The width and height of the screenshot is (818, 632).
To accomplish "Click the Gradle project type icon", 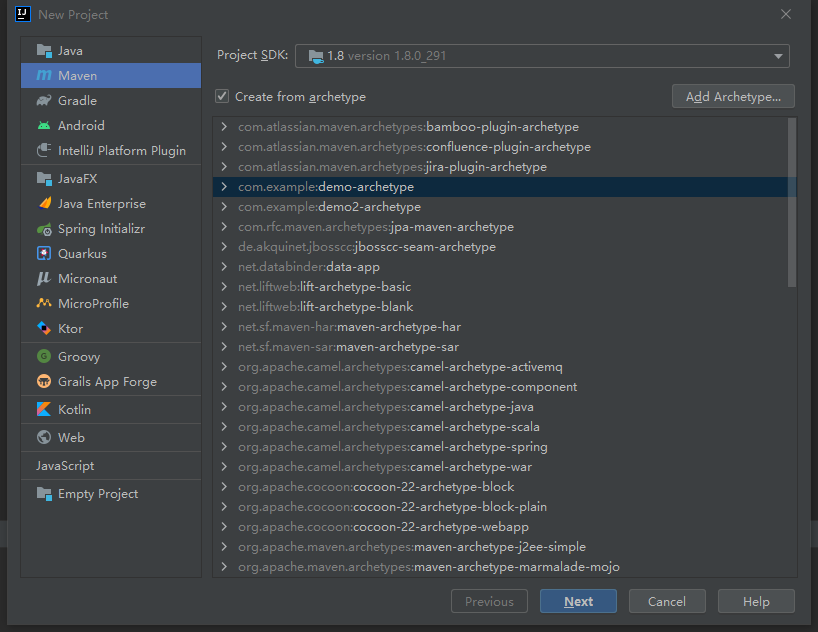I will tap(43, 101).
